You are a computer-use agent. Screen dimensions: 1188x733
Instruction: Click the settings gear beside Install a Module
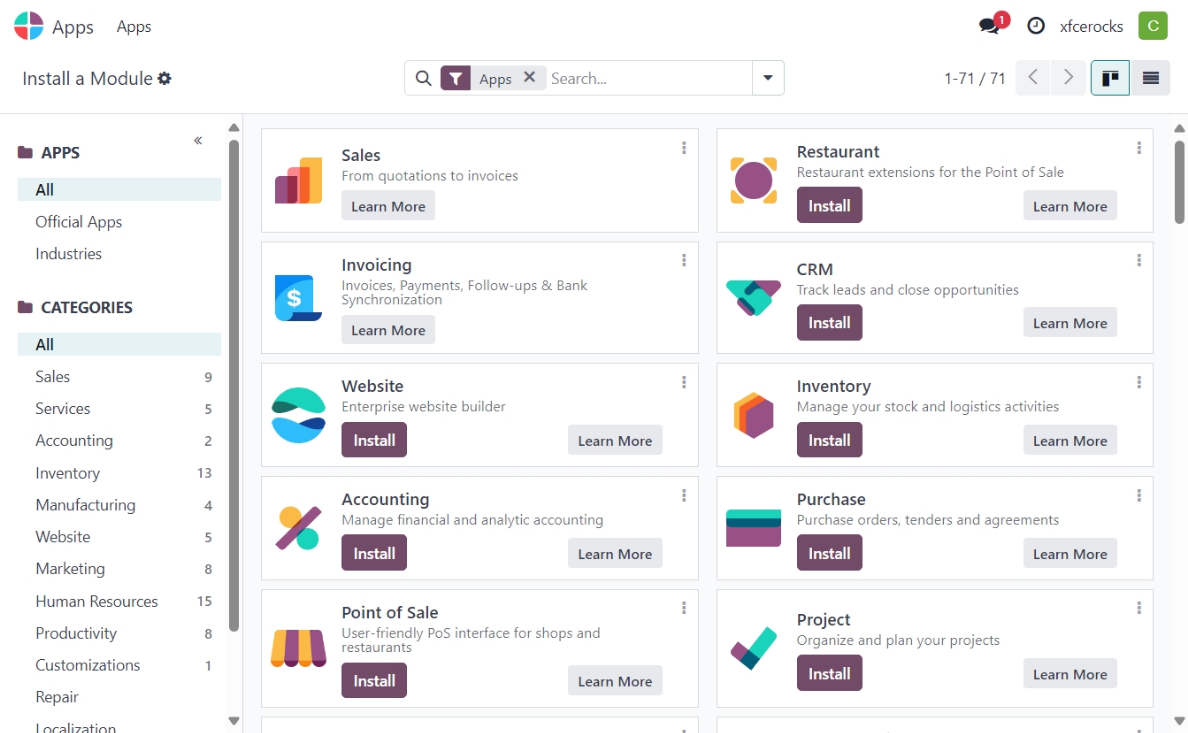click(165, 78)
